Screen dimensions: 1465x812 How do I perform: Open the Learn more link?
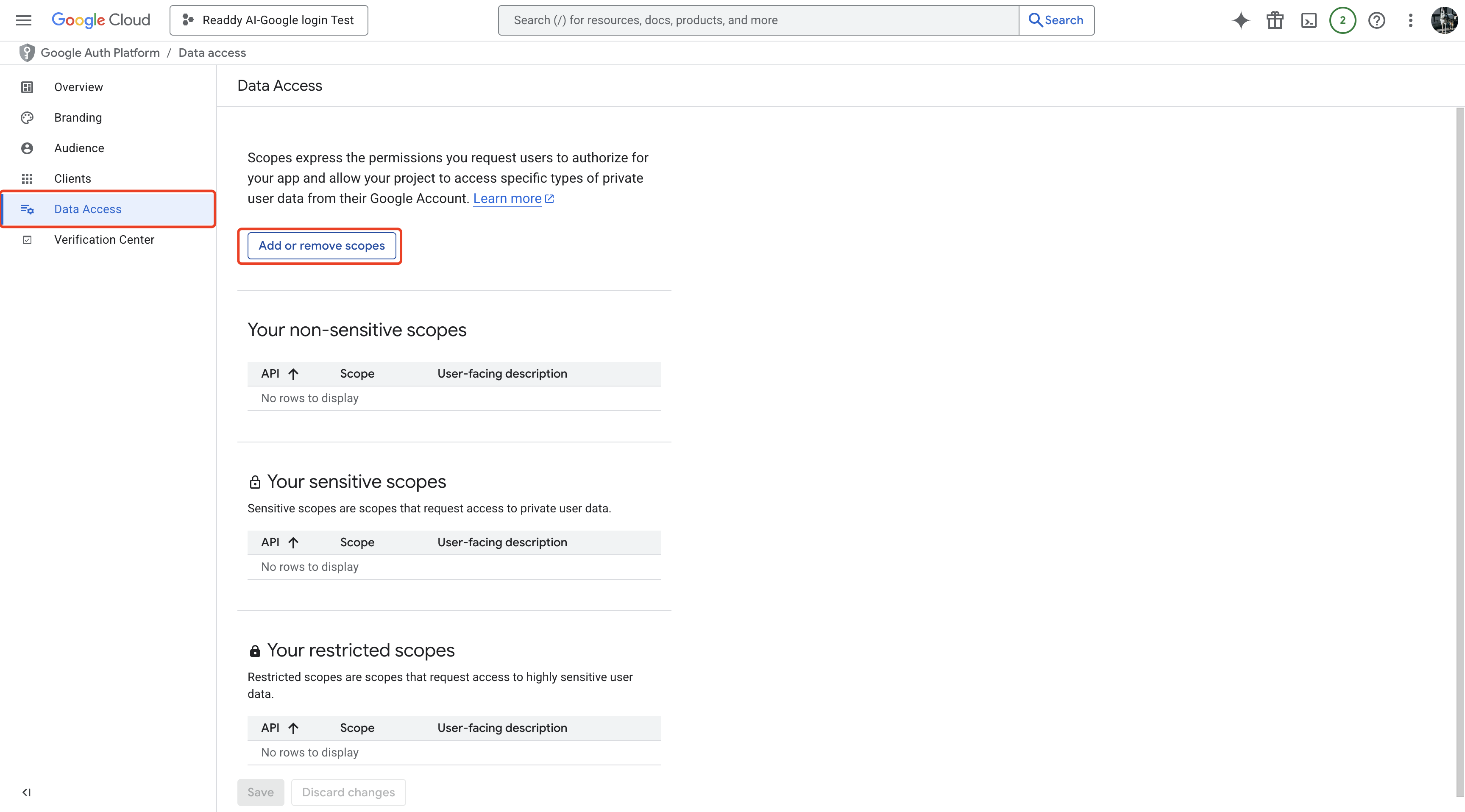pyautogui.click(x=507, y=198)
